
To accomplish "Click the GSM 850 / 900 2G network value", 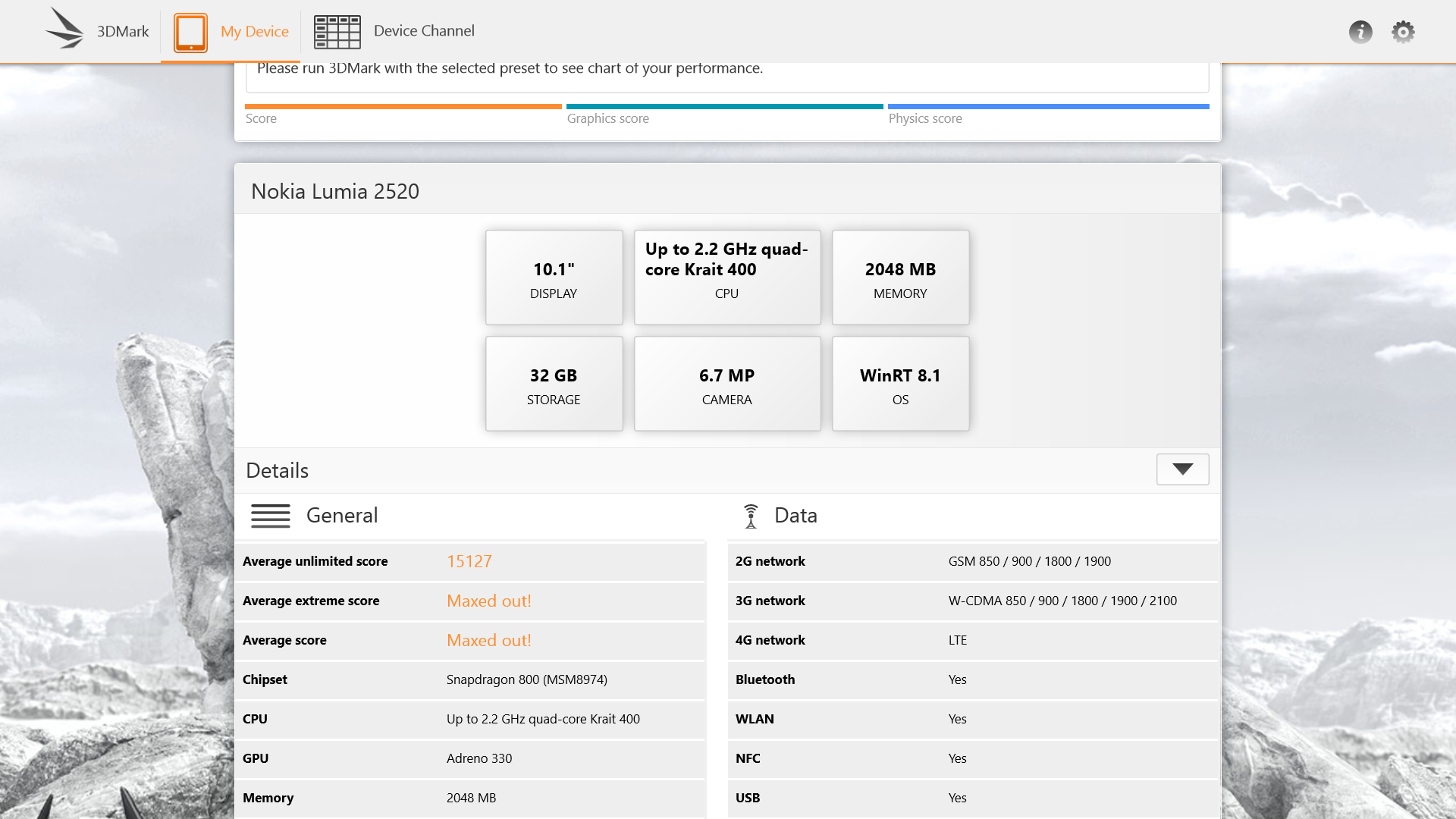I will pos(1030,561).
